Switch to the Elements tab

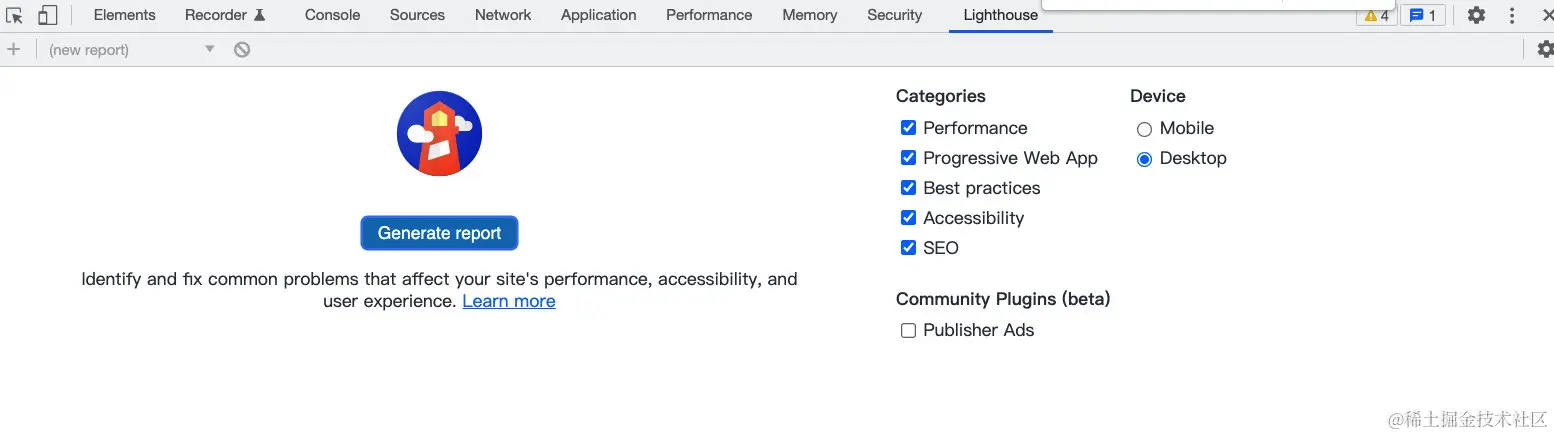point(125,15)
